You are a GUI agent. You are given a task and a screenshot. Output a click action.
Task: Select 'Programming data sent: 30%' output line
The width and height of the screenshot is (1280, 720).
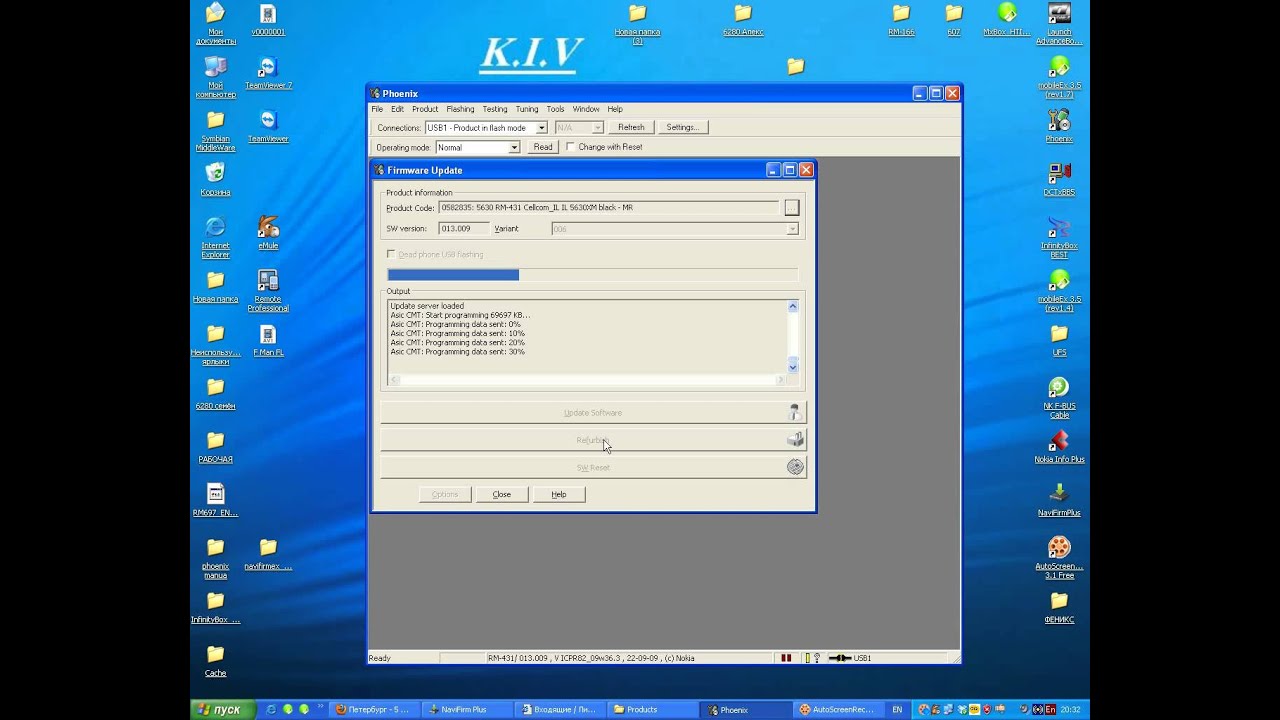(457, 352)
